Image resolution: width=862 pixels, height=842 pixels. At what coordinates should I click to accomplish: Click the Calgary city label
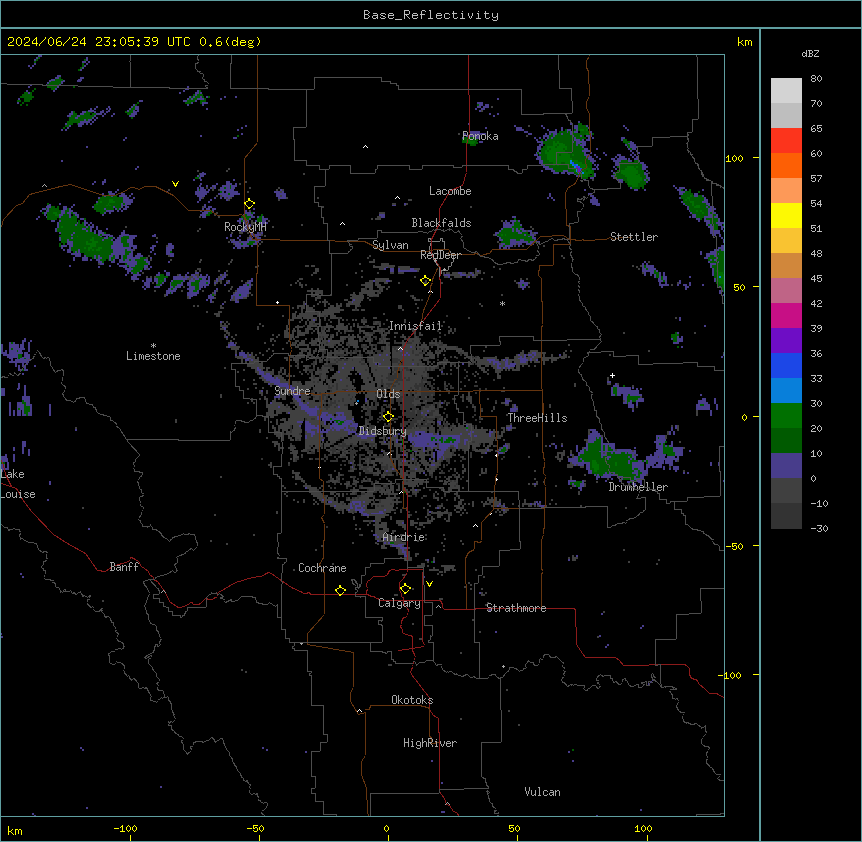(399, 603)
